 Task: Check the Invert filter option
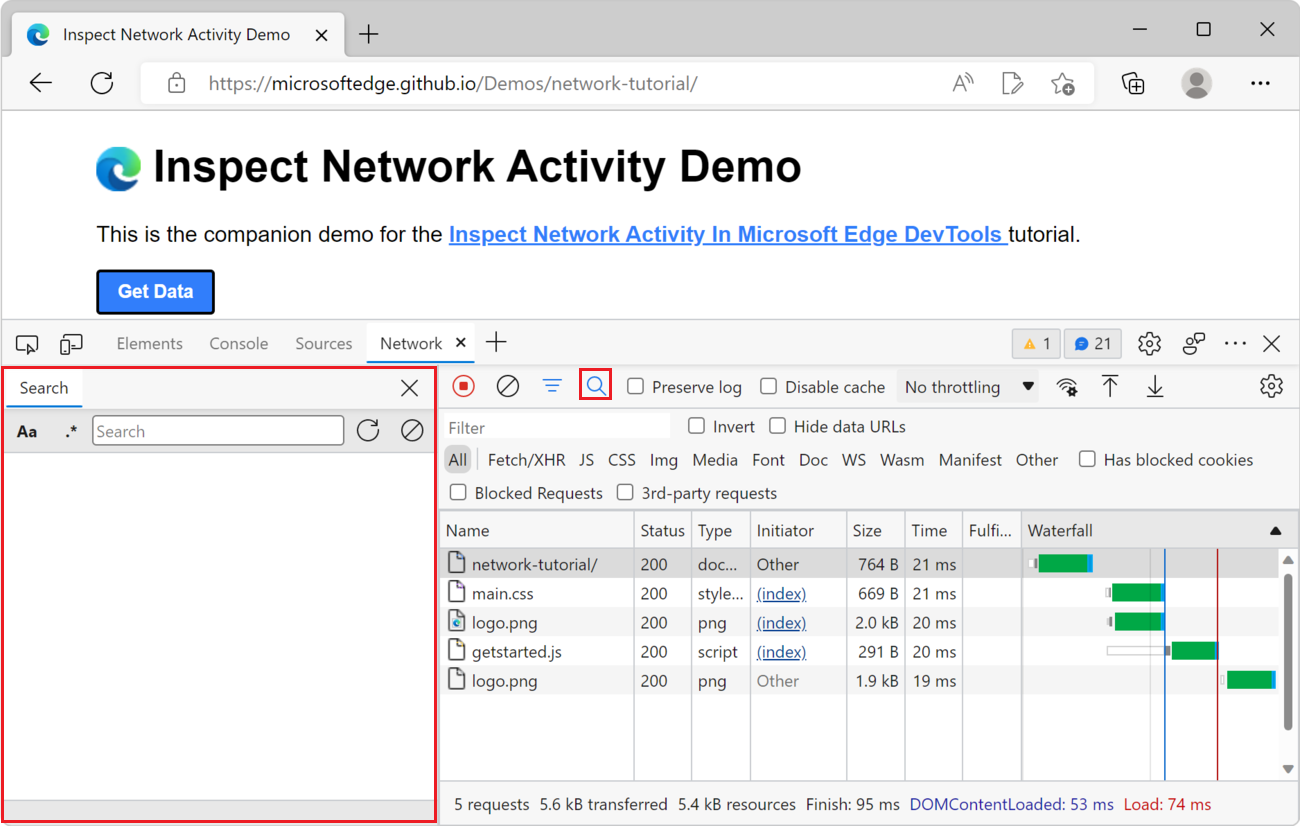pos(696,427)
